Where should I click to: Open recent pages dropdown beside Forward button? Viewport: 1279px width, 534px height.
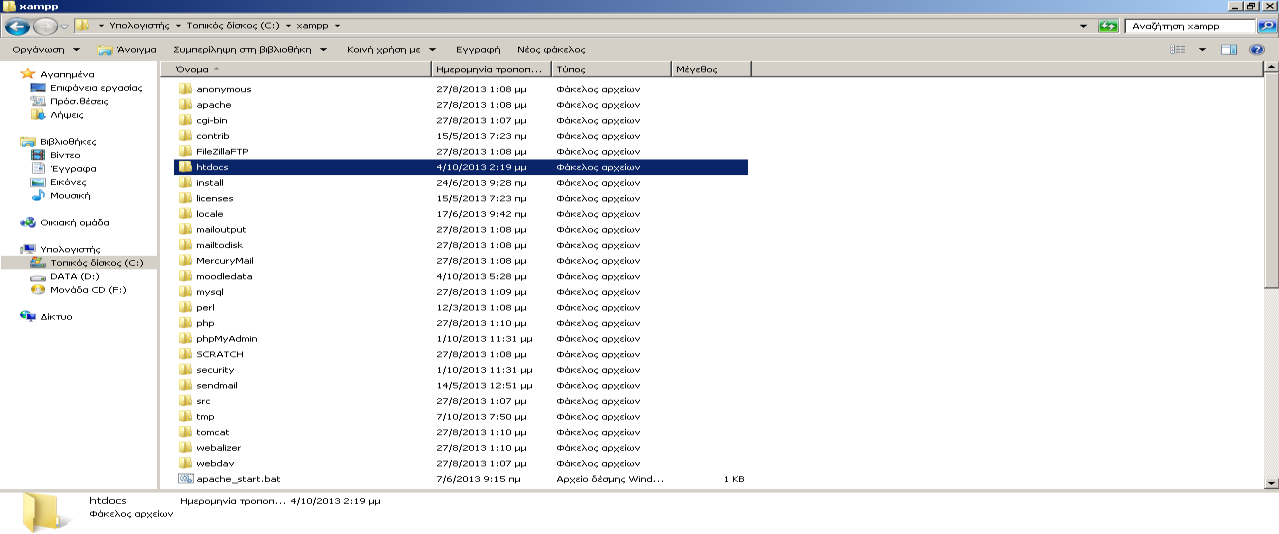pos(64,26)
